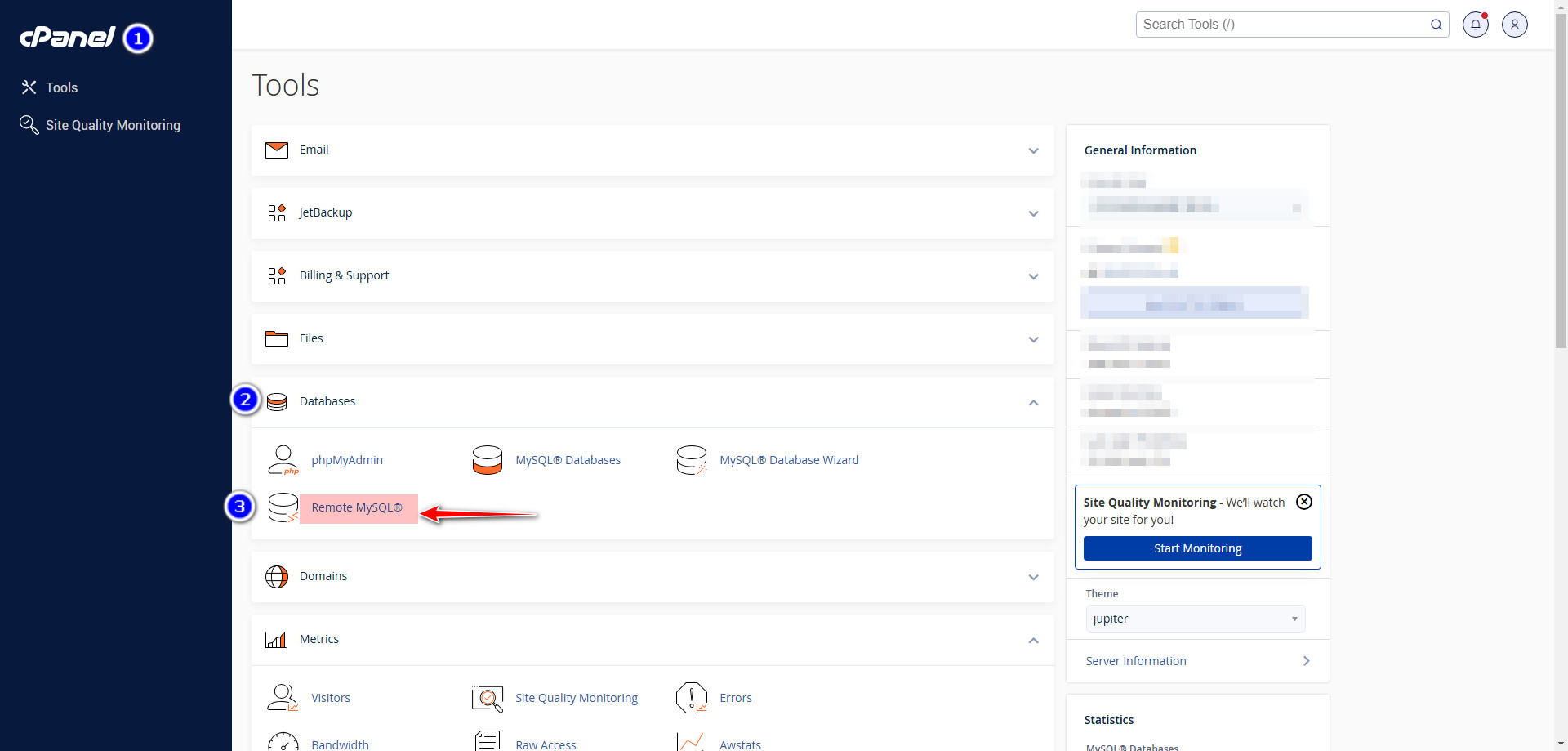Open the MySQL Databases tool

(567, 460)
